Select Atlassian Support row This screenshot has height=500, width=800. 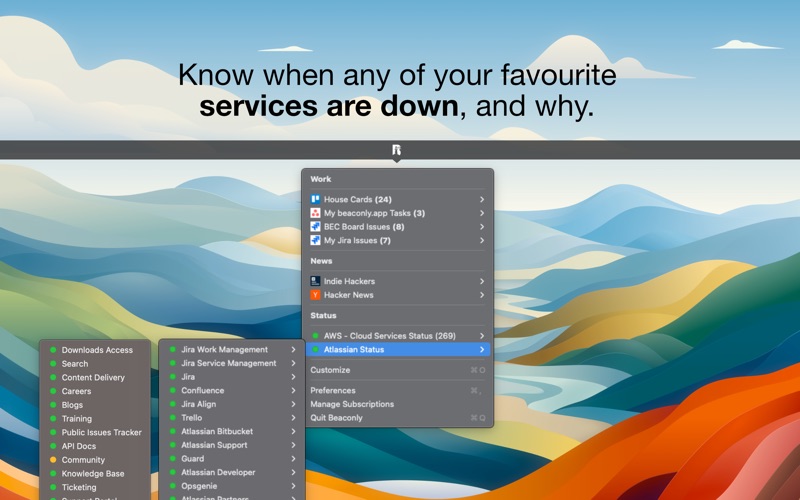tap(232, 445)
